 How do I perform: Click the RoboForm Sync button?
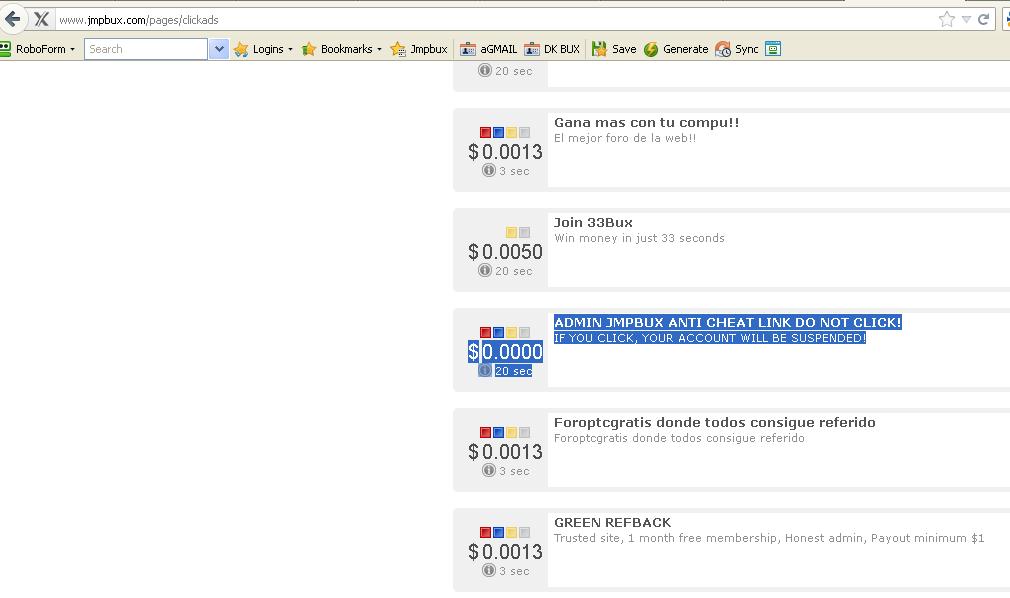(x=737, y=49)
